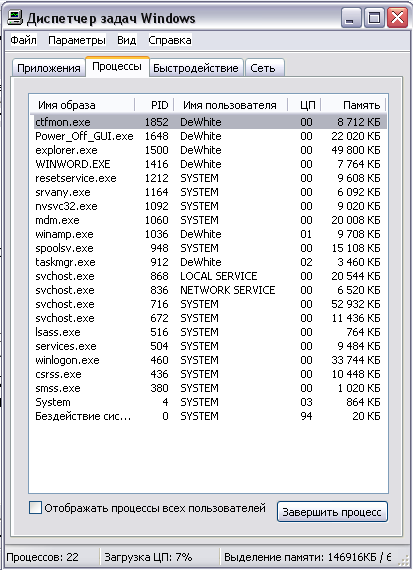The width and height of the screenshot is (413, 570).
Task: Open the Файл menu
Action: click(x=23, y=40)
